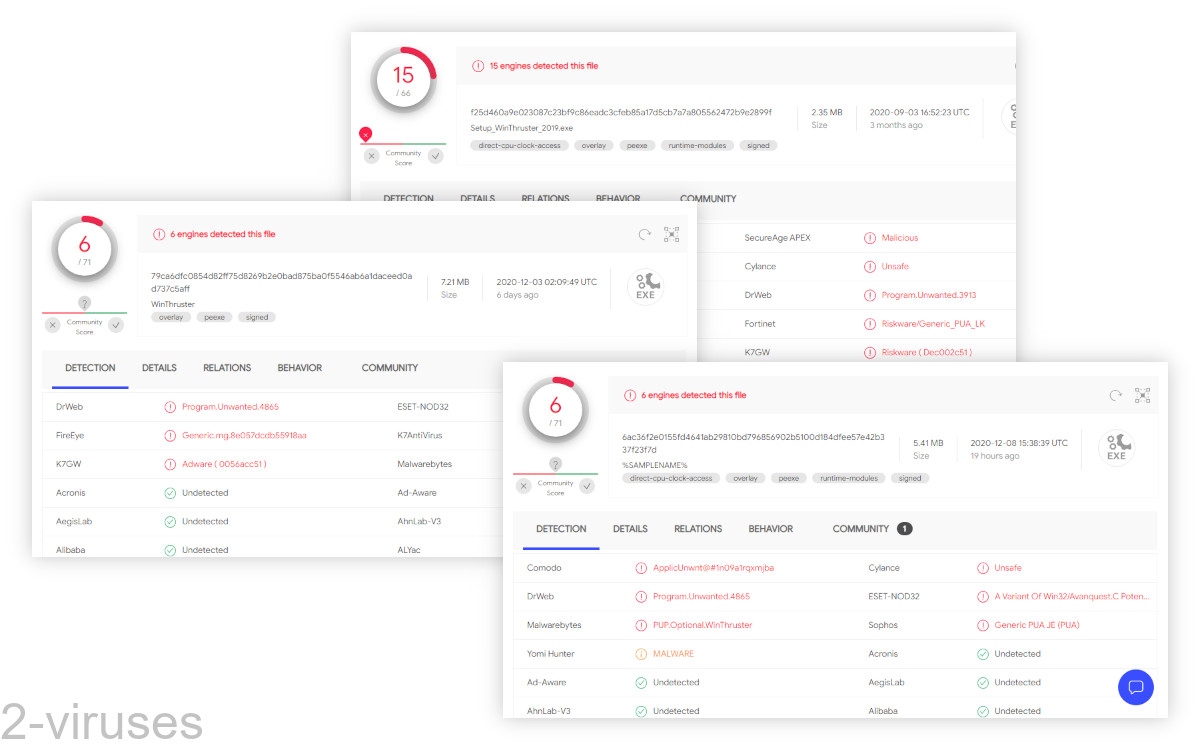Image resolution: width=1200 pixels, height=750 pixels.
Task: Click 'Unsafe' Cylance result in top window
Action: [895, 267]
